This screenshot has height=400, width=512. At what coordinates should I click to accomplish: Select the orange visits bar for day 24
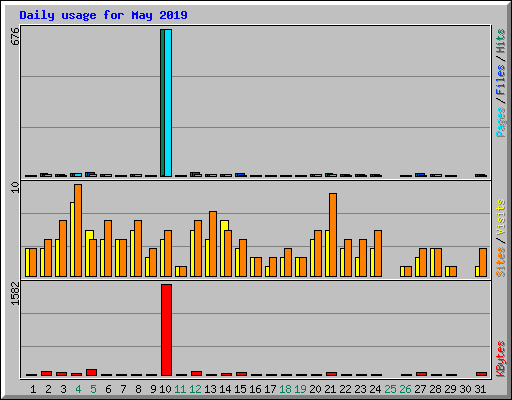point(378,253)
